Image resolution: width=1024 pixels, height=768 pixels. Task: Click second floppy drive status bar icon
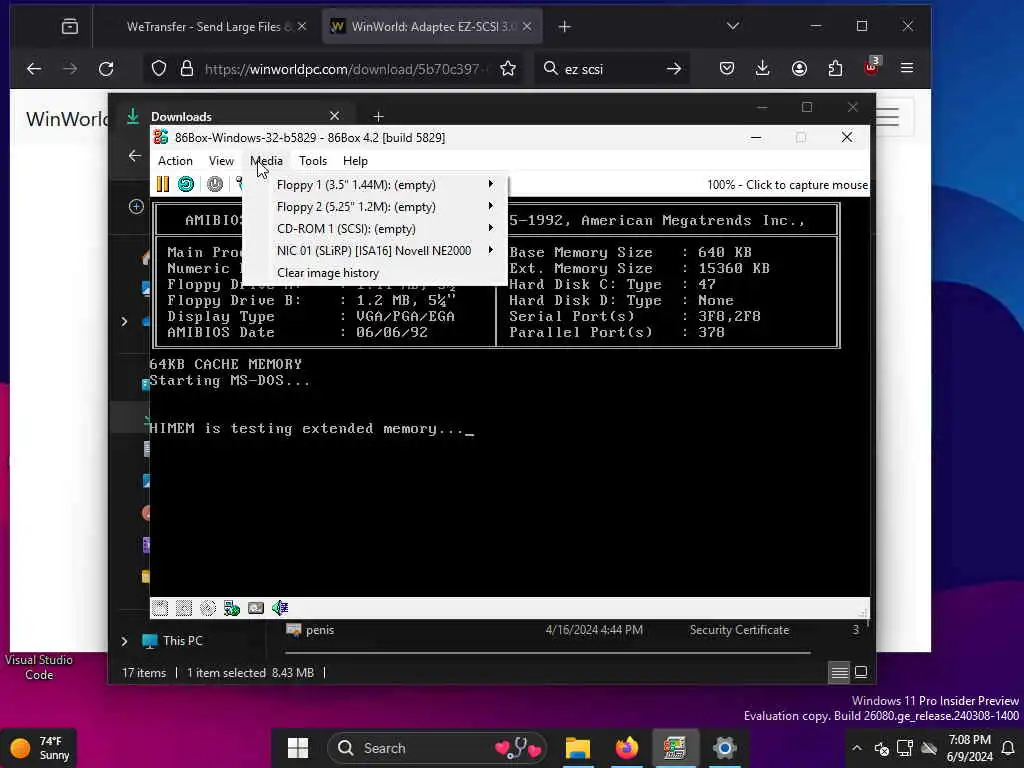pyautogui.click(x=184, y=608)
